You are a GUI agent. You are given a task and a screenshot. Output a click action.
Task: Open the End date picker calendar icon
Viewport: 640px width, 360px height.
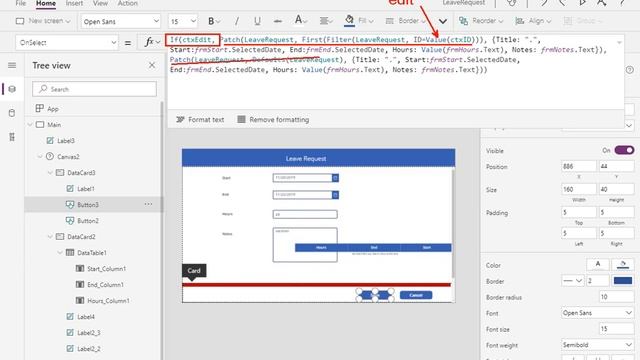(335, 195)
